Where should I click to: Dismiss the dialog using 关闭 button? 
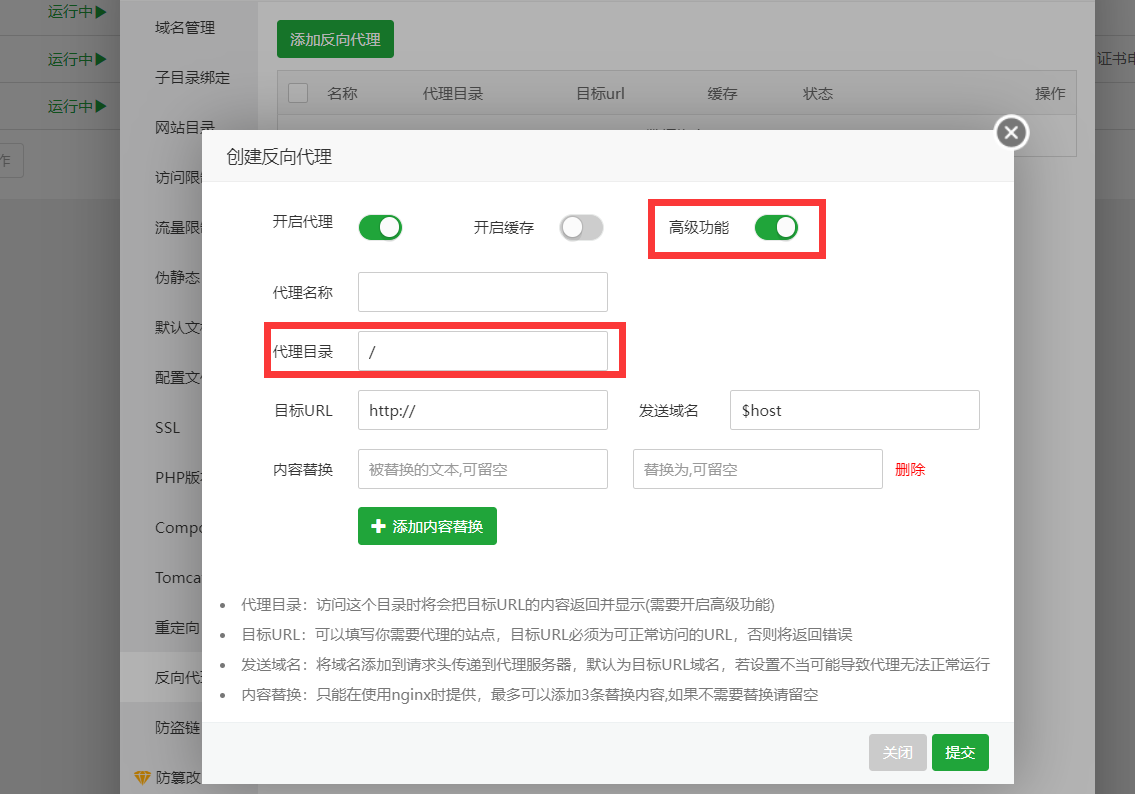898,753
